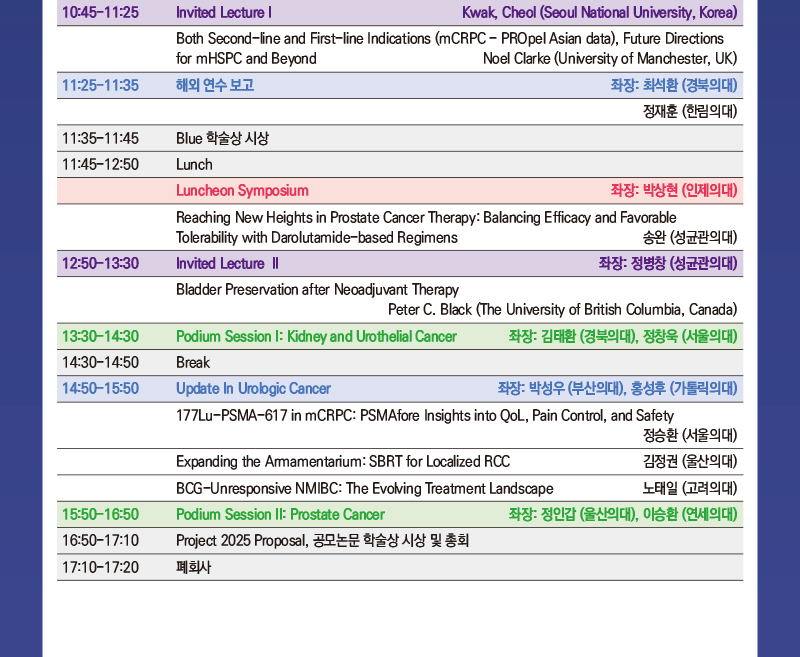Select the '11:25-11:35' time cell
This screenshot has width=800, height=657.
point(100,85)
